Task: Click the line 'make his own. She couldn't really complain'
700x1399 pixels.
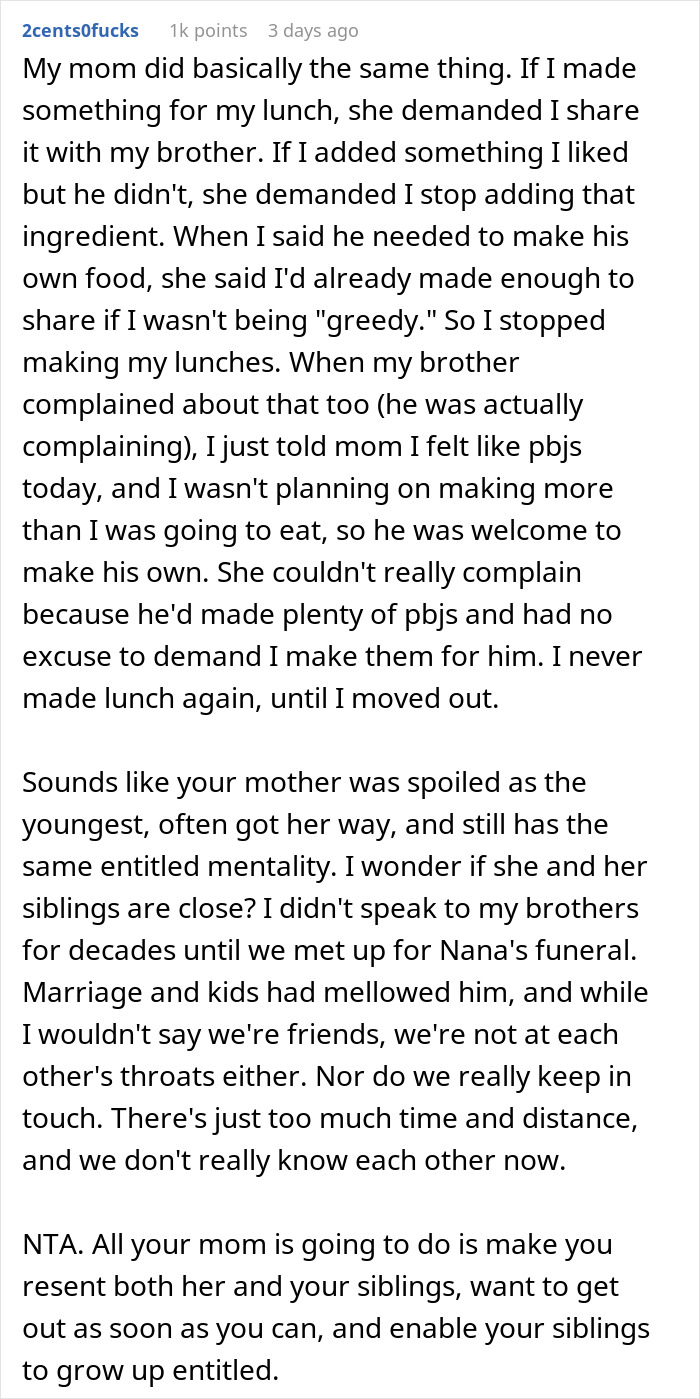Action: pos(302,571)
